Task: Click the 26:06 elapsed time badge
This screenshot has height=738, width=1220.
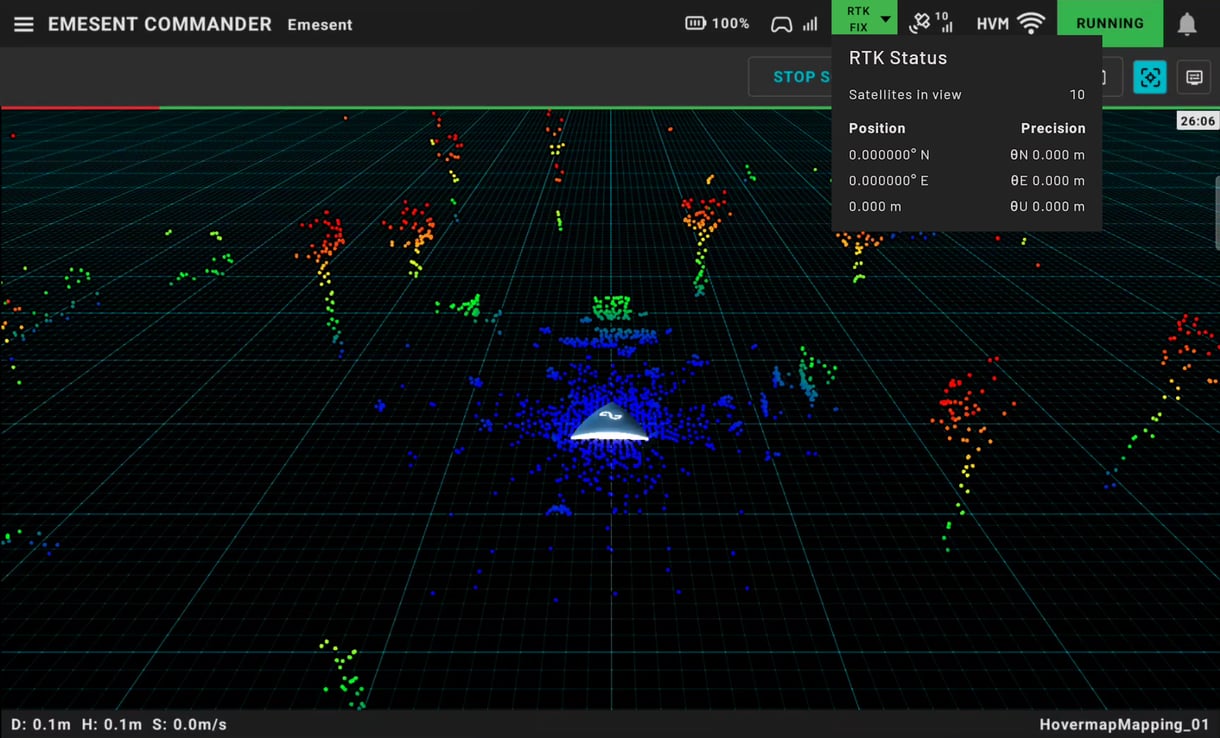Action: tap(1197, 121)
